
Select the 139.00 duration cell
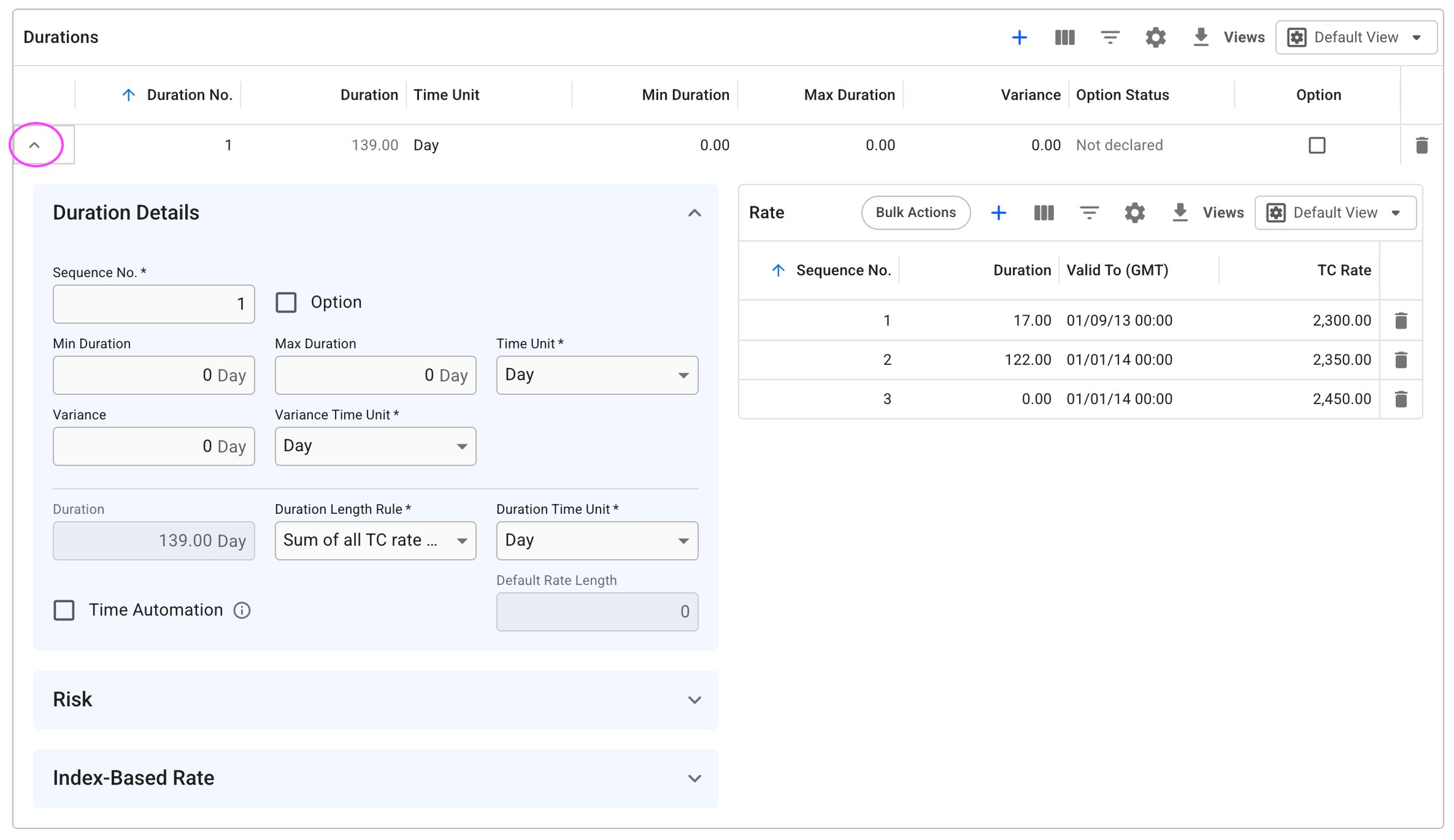coord(375,145)
